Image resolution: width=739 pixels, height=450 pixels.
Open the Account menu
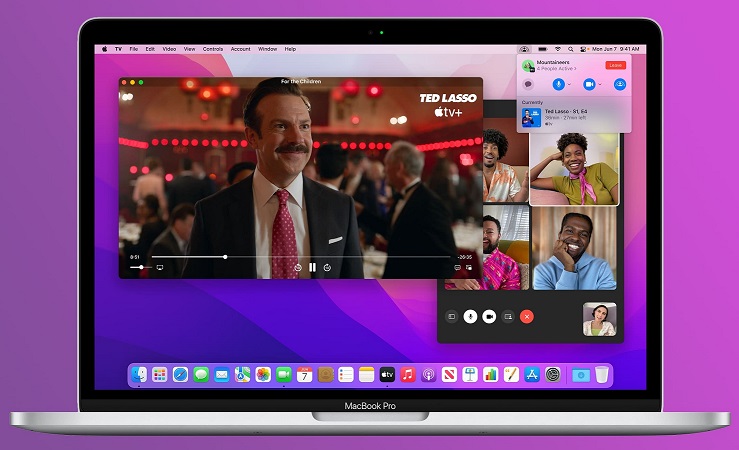click(240, 49)
